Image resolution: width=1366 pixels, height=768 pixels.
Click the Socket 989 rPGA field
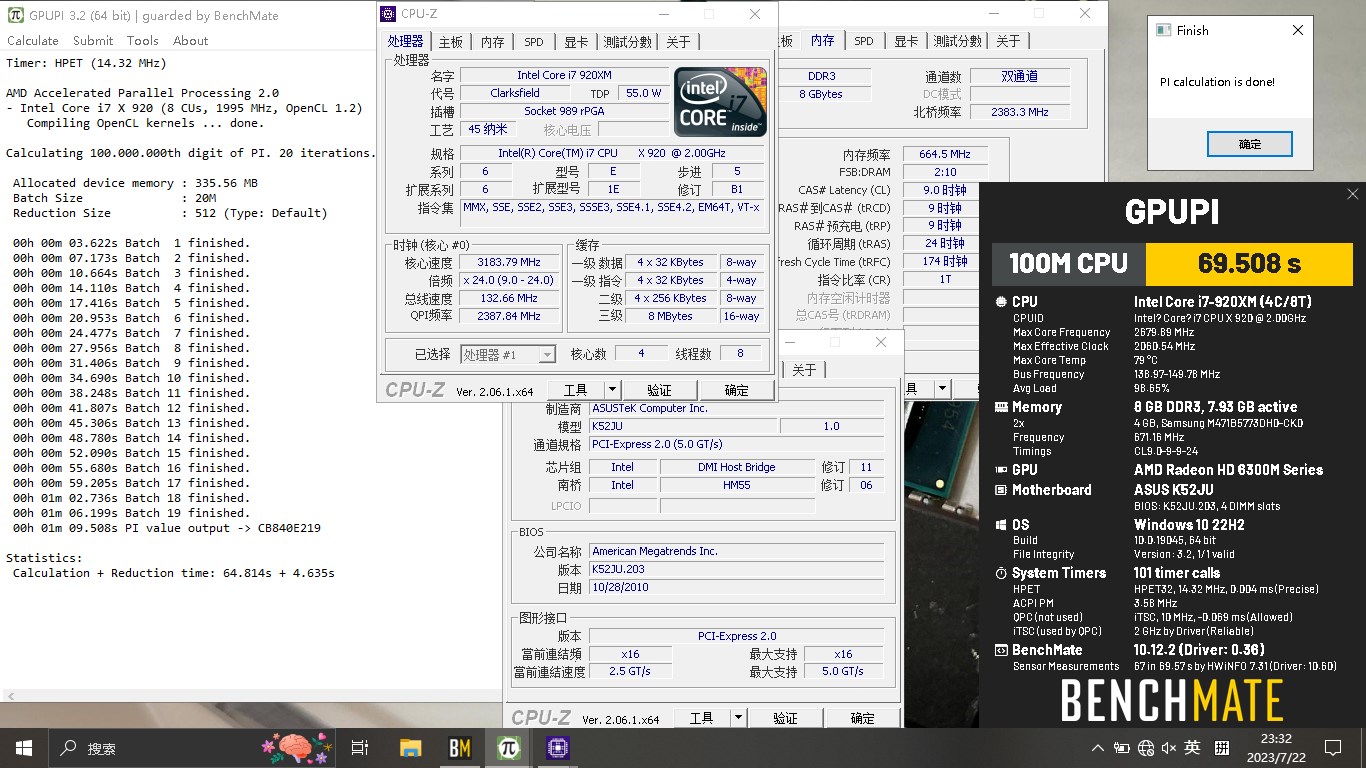[x=563, y=111]
